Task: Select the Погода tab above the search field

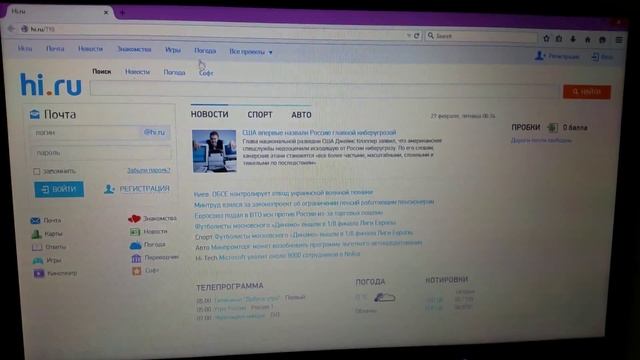Action: click(174, 72)
